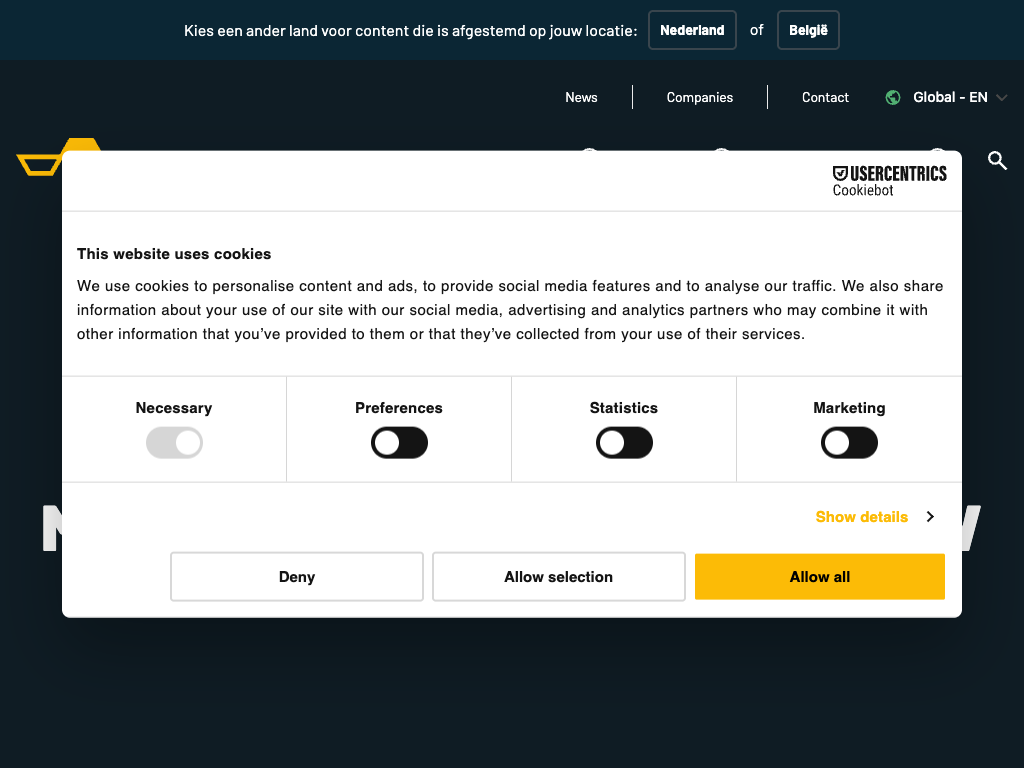The height and width of the screenshot is (768, 1024).
Task: Click the Necessary cookies toggle
Action: pos(174,443)
